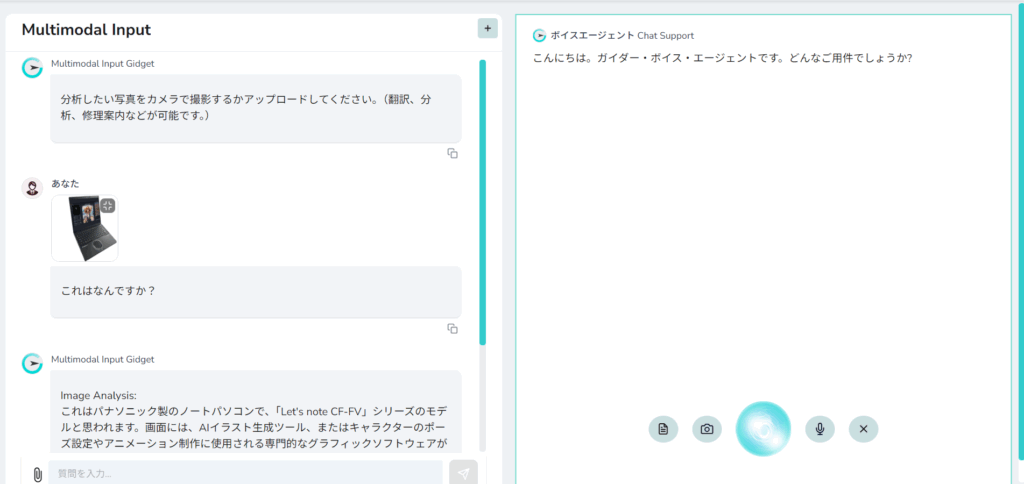Viewport: 1024px width, 484px height.
Task: Click the voice agent greeting 'こんにちは' message
Action: tap(722, 57)
